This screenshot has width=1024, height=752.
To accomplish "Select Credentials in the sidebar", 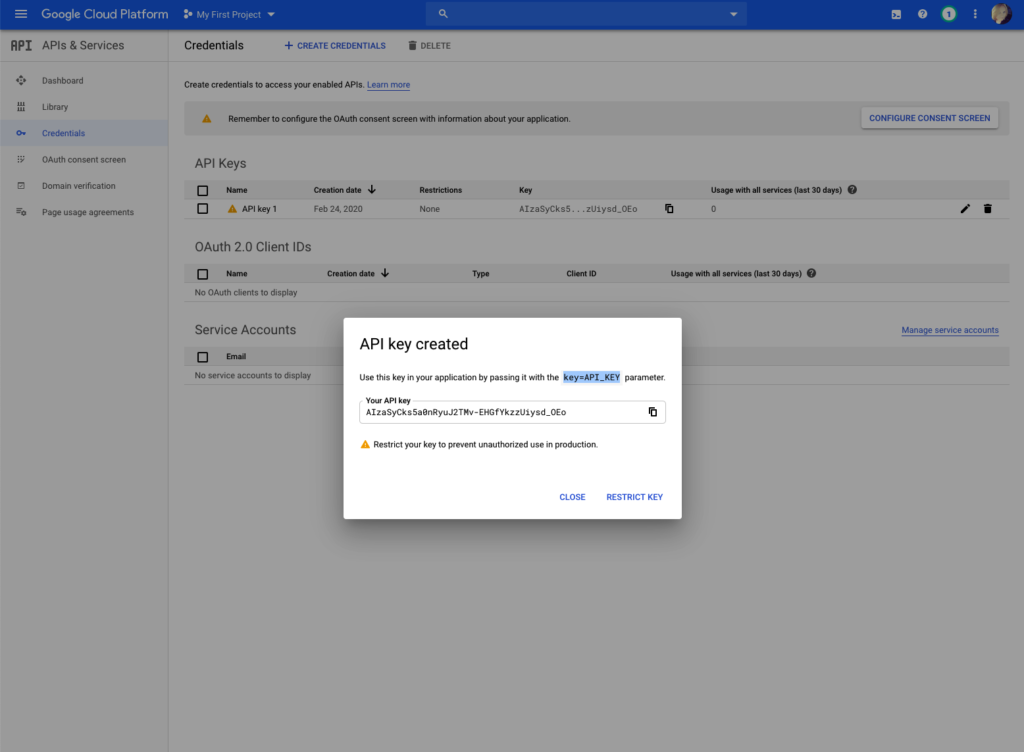I will coord(63,133).
